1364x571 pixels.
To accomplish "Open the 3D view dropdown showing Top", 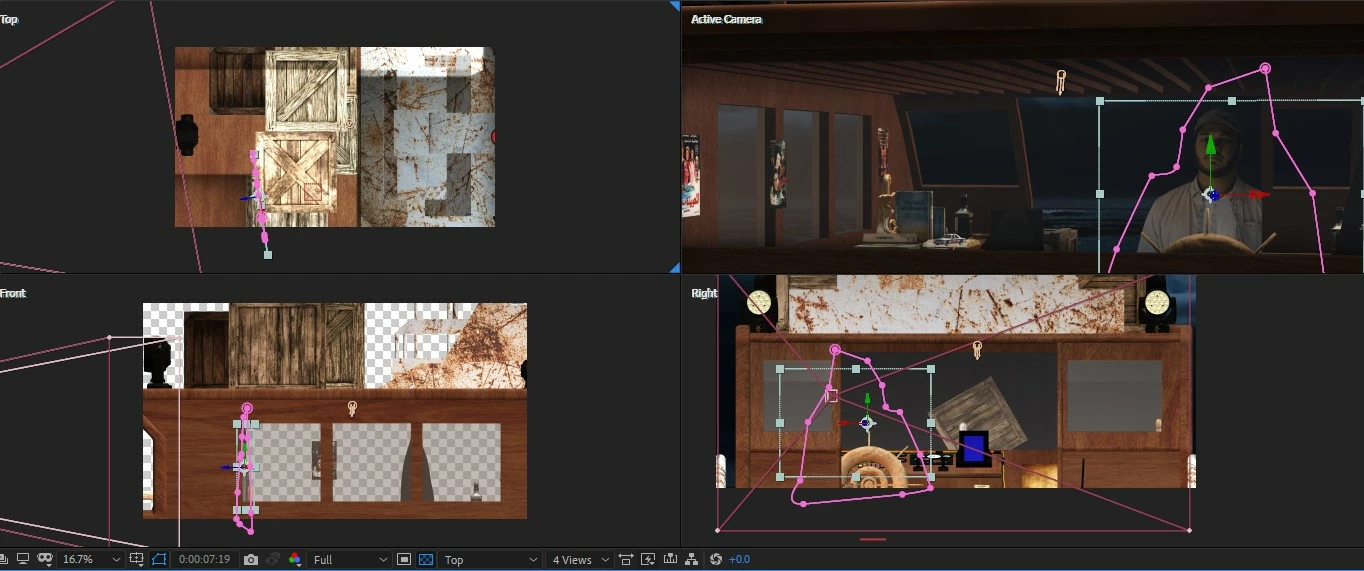I will click(491, 560).
